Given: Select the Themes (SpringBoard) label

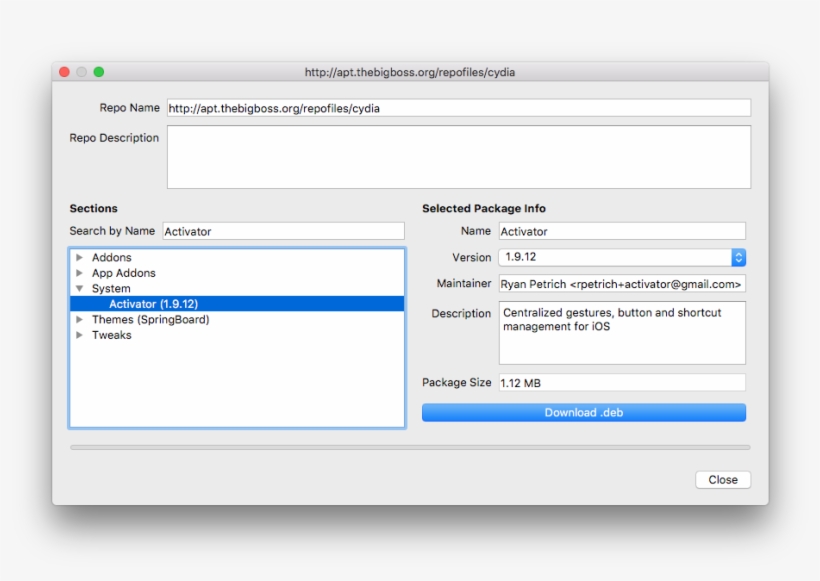Looking at the screenshot, I should coord(151,320).
